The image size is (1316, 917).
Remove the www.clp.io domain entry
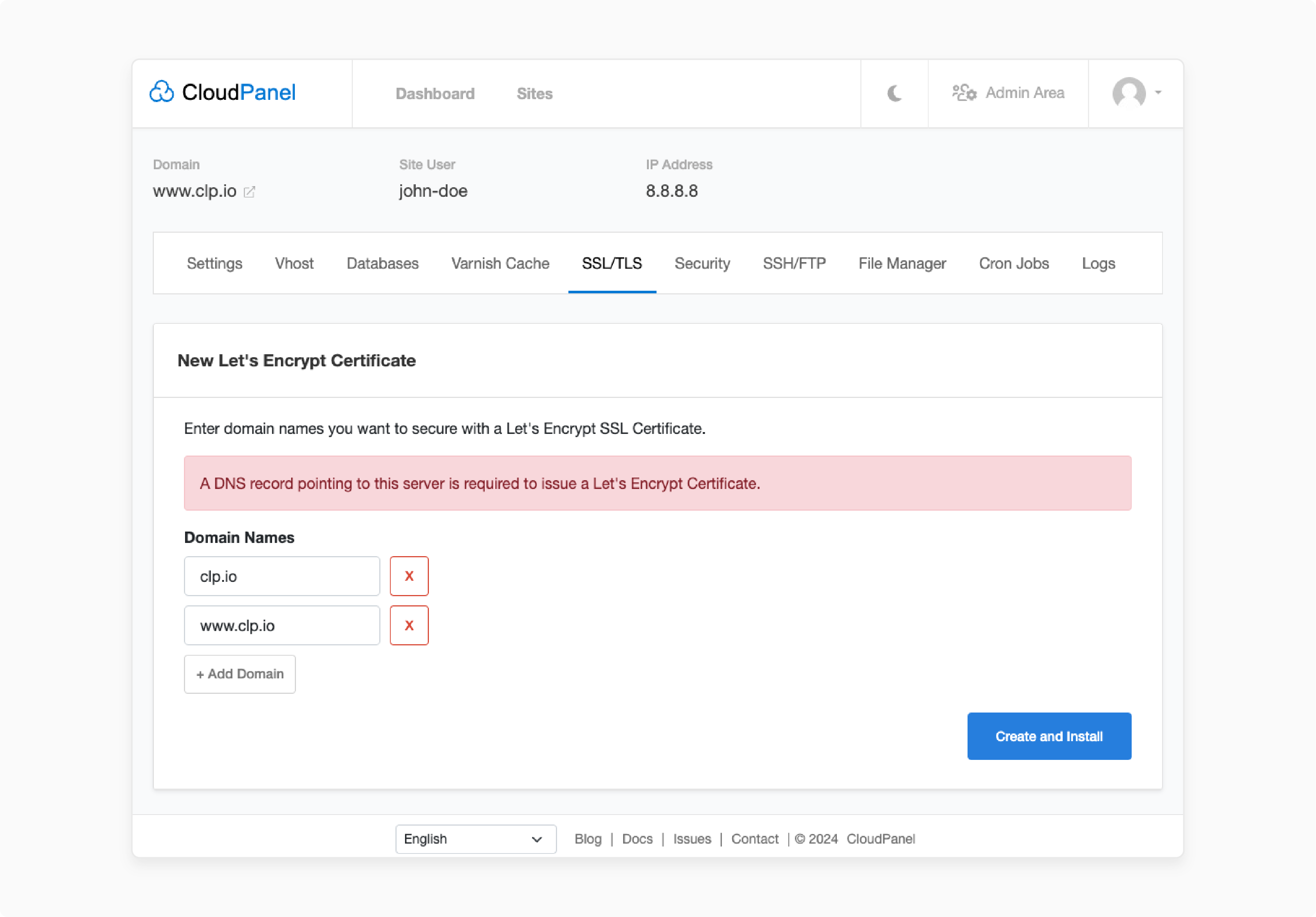[409, 625]
